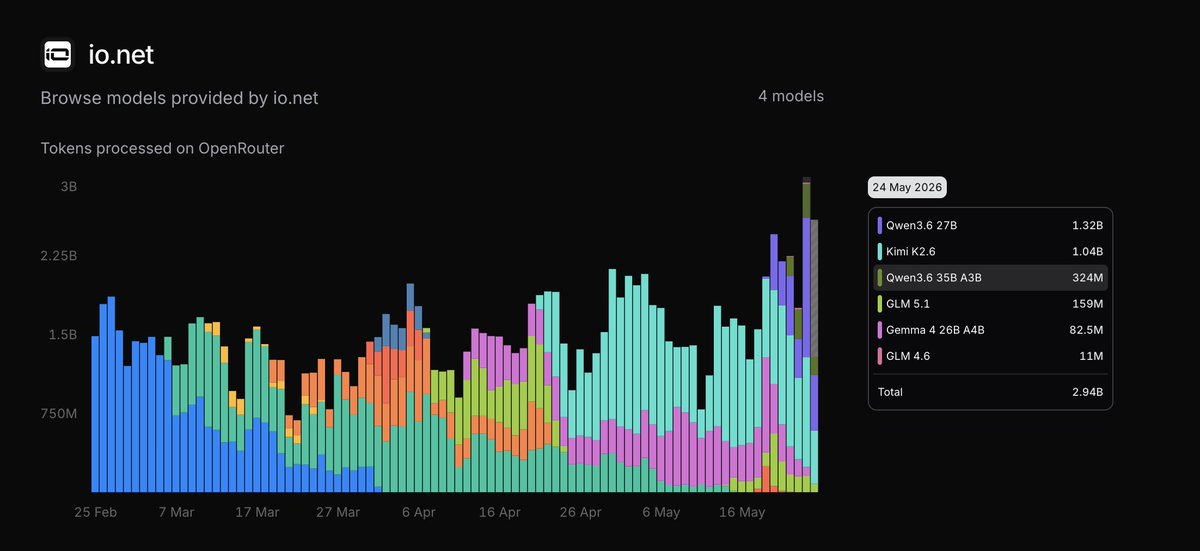
Task: Click the 6 May x-axis label
Action: point(661,512)
